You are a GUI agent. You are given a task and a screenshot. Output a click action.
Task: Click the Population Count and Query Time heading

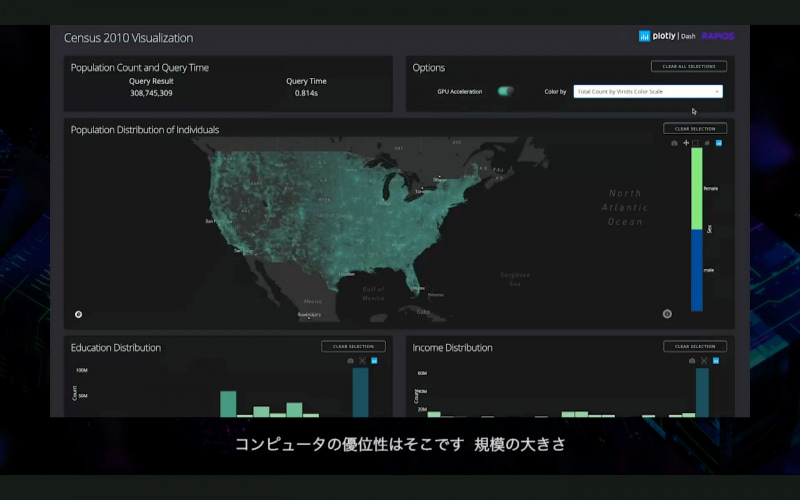pyautogui.click(x=140, y=67)
